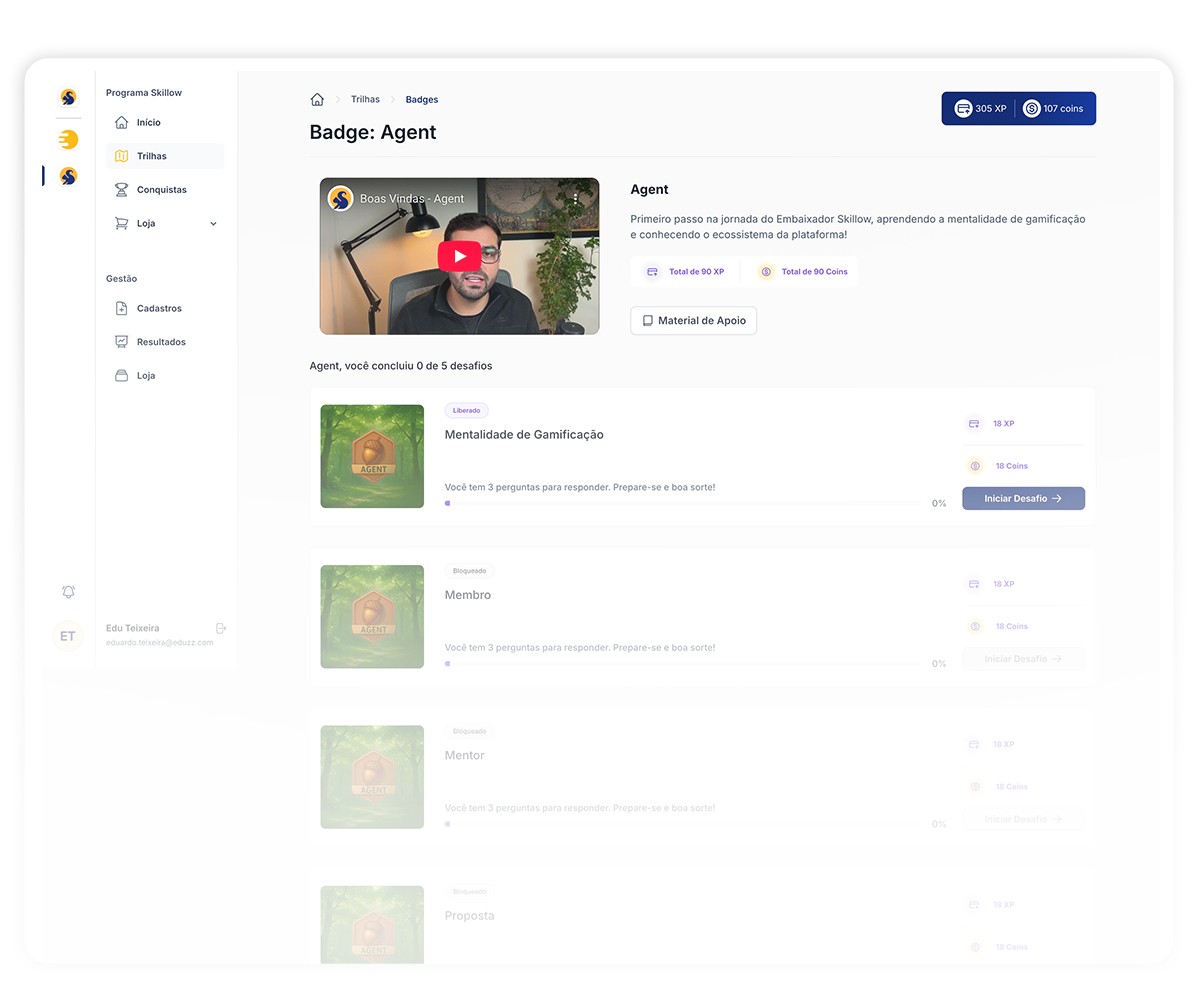
Task: Click the Membro badge thumbnail
Action: point(372,617)
